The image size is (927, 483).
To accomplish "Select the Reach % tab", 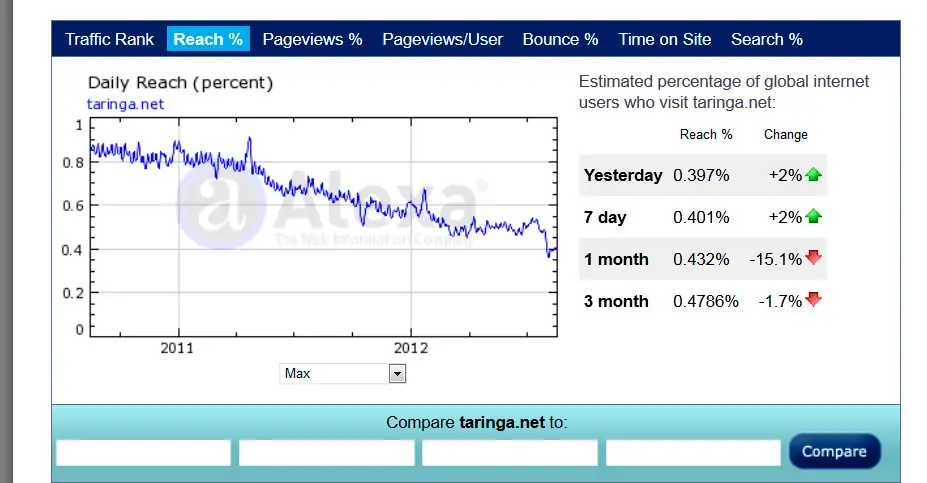I will tap(208, 39).
